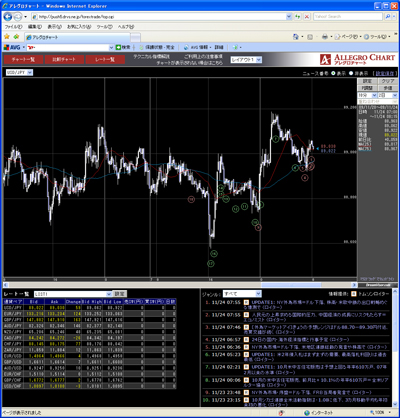Click the Add to Favorites star-plus icon
The width and height of the screenshot is (400, 418).
point(16,37)
